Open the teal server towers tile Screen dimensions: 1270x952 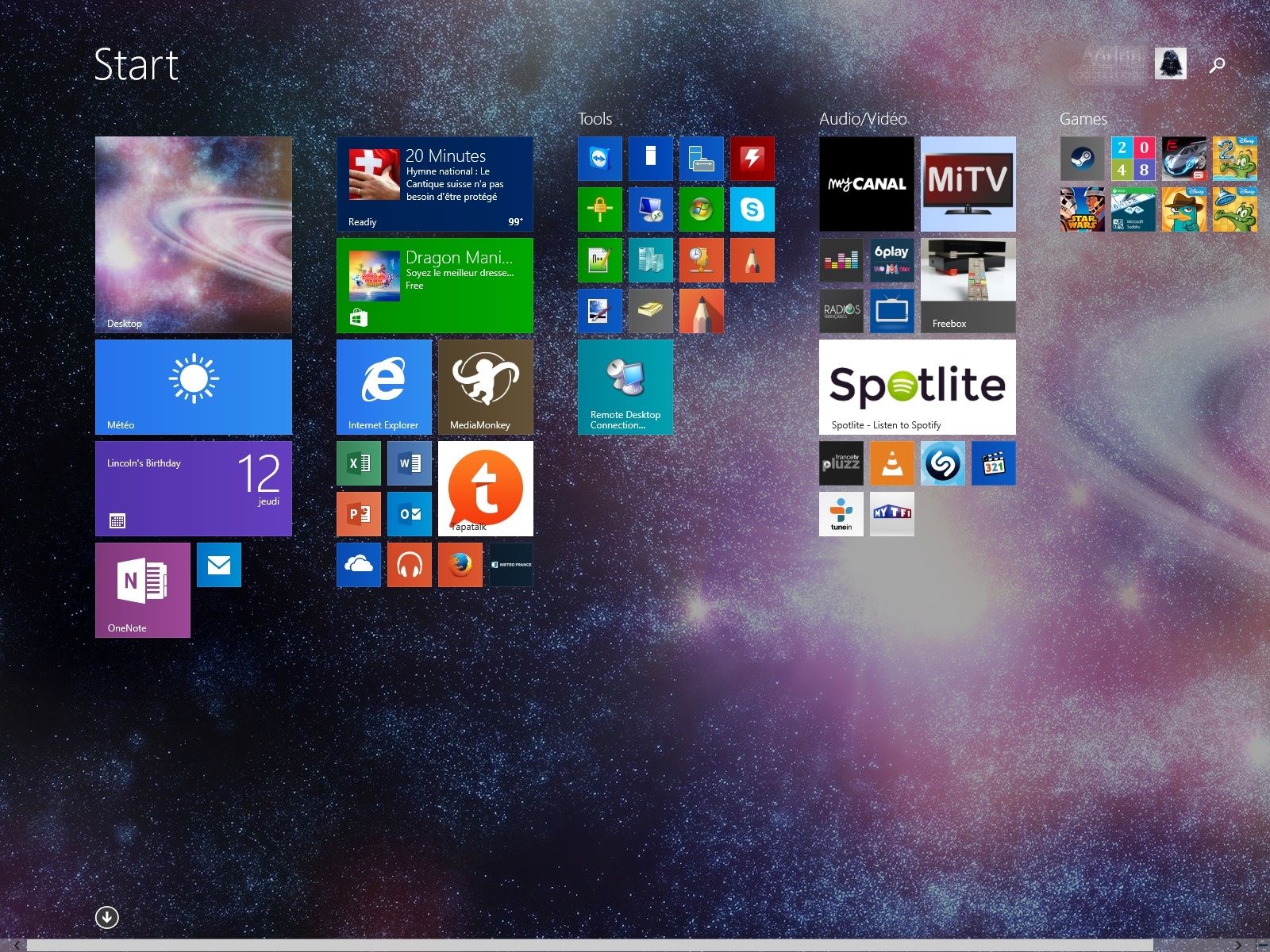(651, 260)
